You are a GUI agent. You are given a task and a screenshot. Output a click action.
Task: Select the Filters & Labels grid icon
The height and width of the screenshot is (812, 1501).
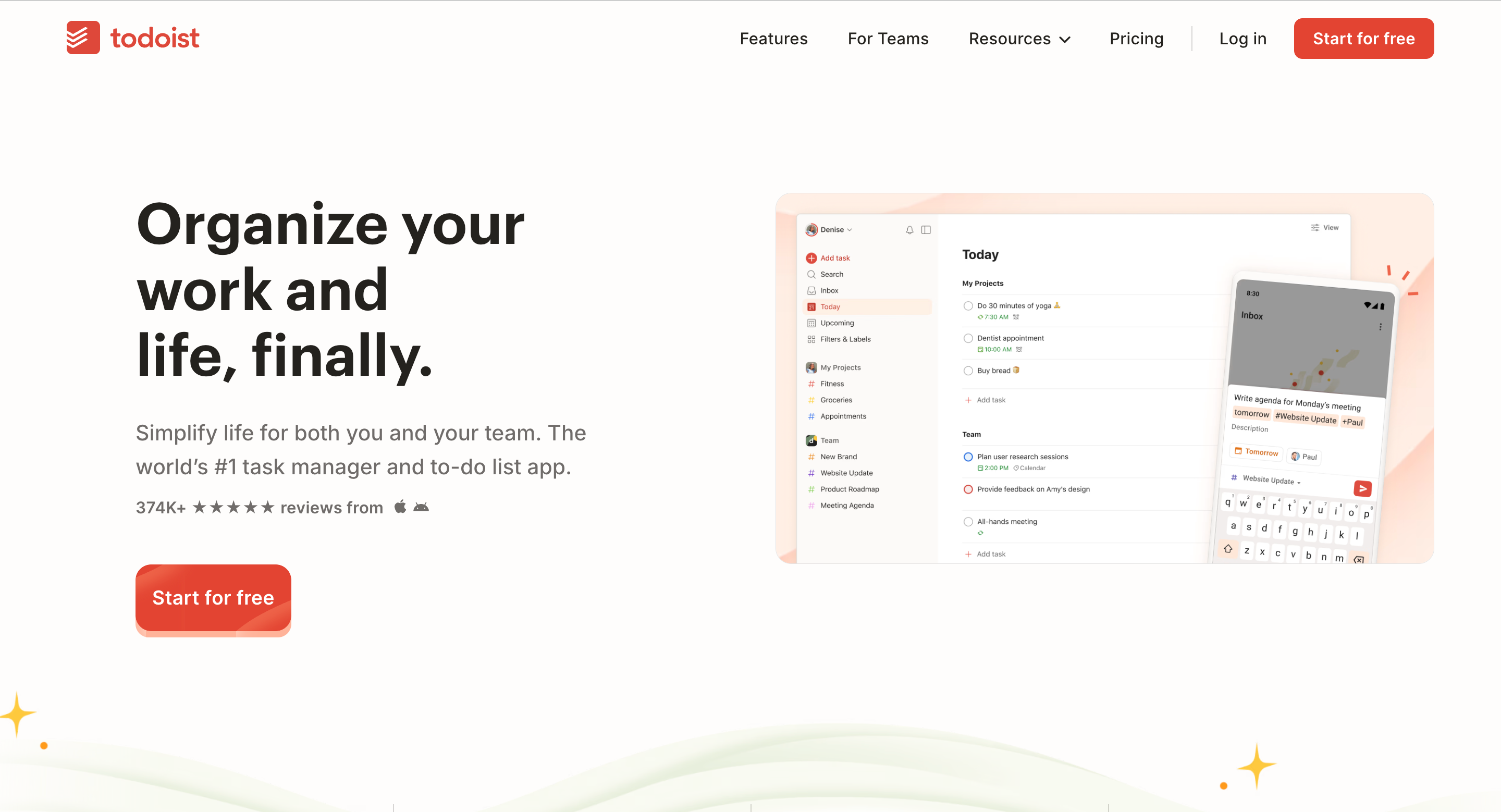click(811, 339)
